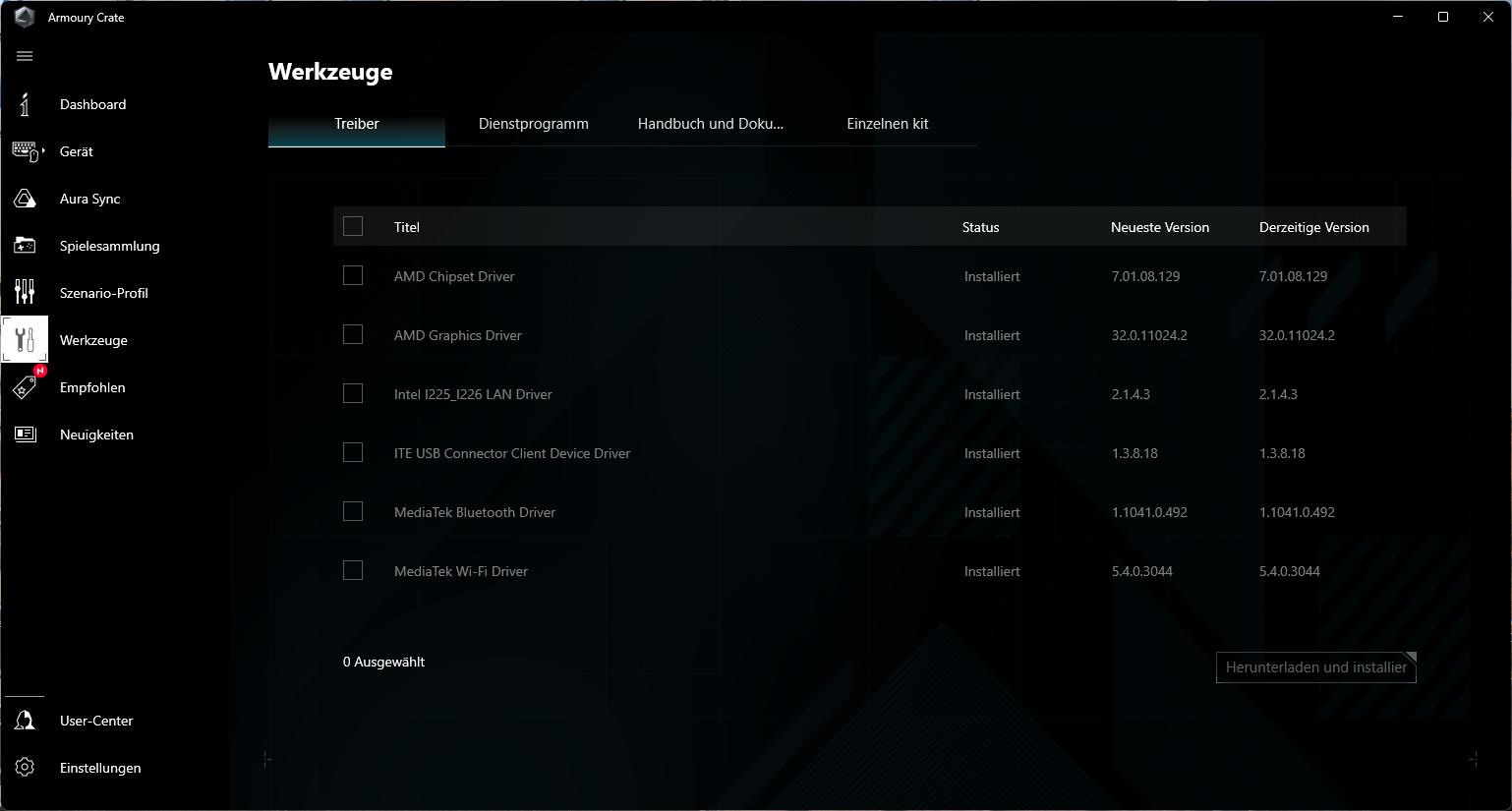Click the Empfohlen tag icon

25,387
